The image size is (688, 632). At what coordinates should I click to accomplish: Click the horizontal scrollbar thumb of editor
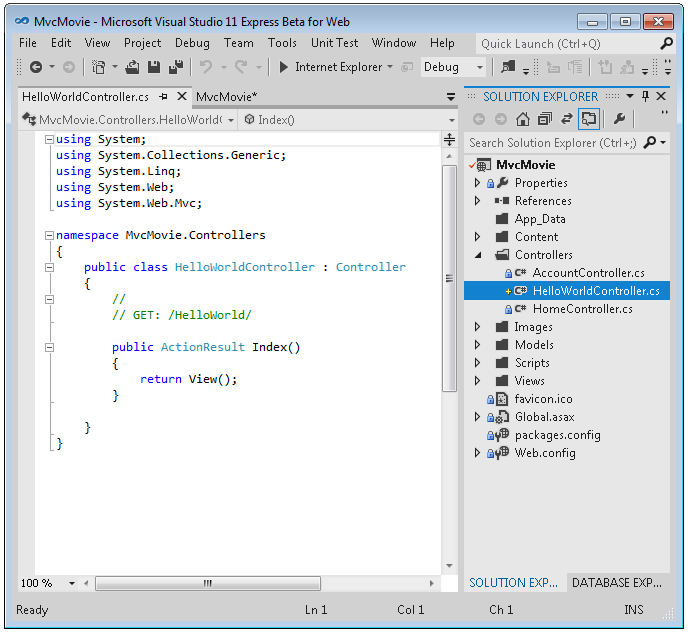tap(208, 583)
